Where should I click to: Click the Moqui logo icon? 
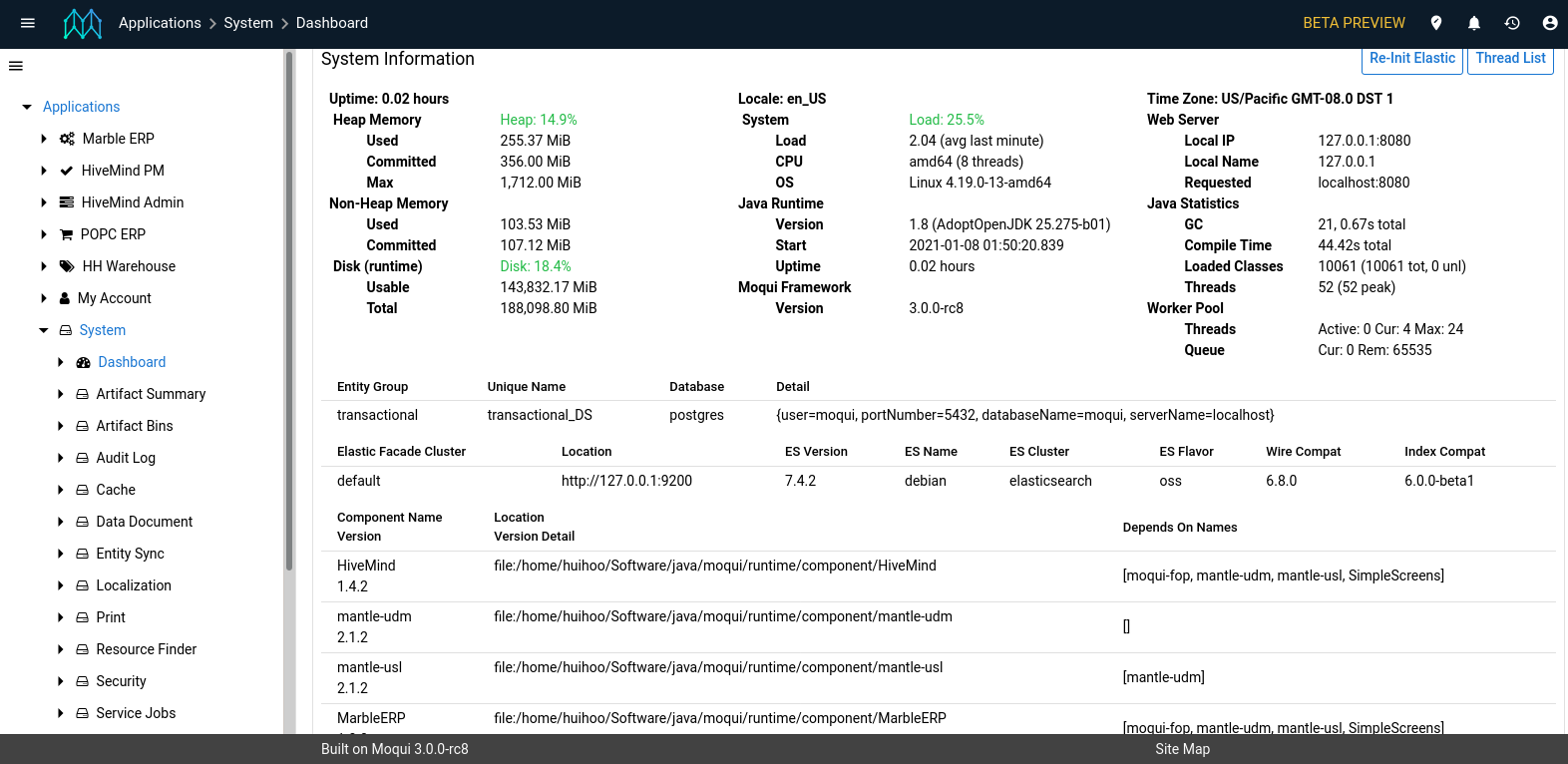(x=83, y=23)
